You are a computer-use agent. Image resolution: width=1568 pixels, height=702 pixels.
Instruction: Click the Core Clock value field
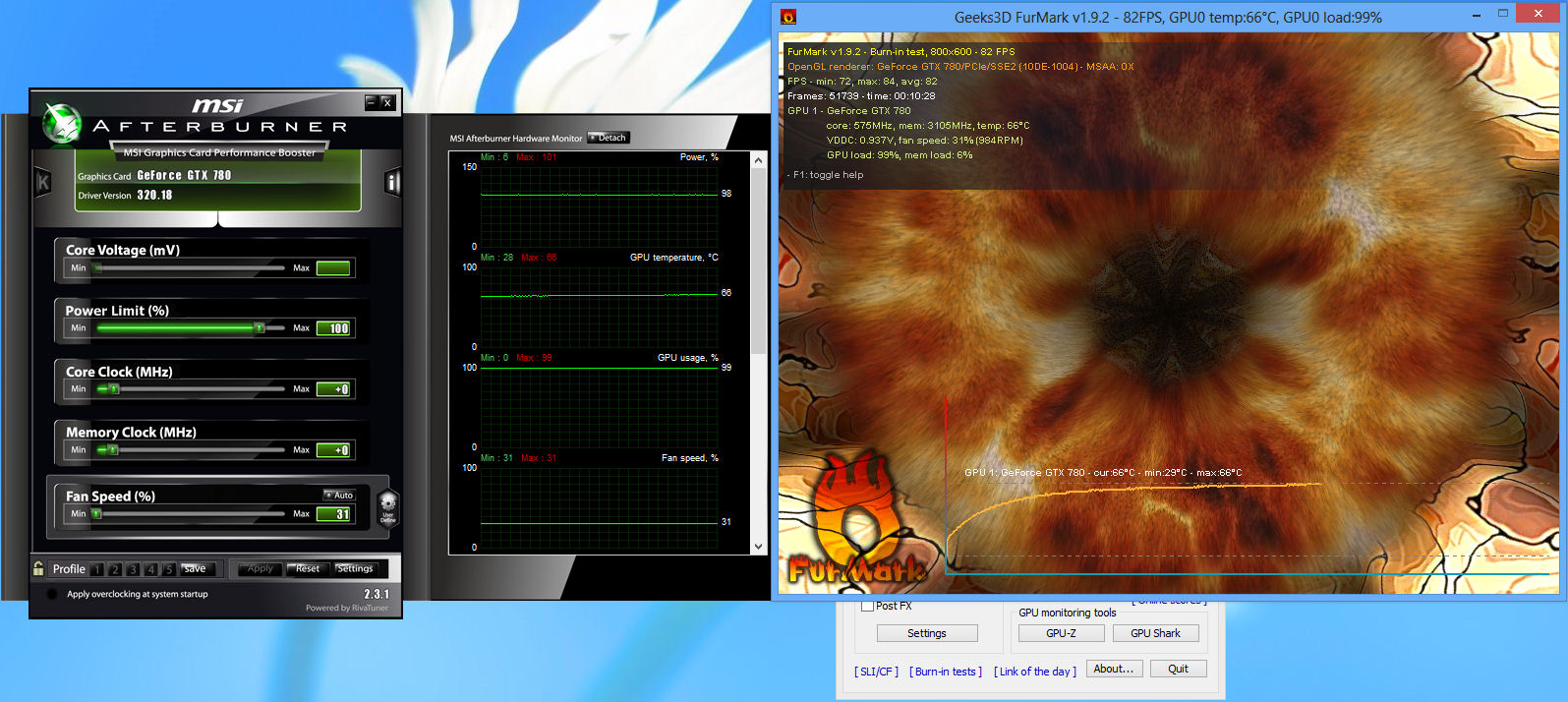point(333,389)
